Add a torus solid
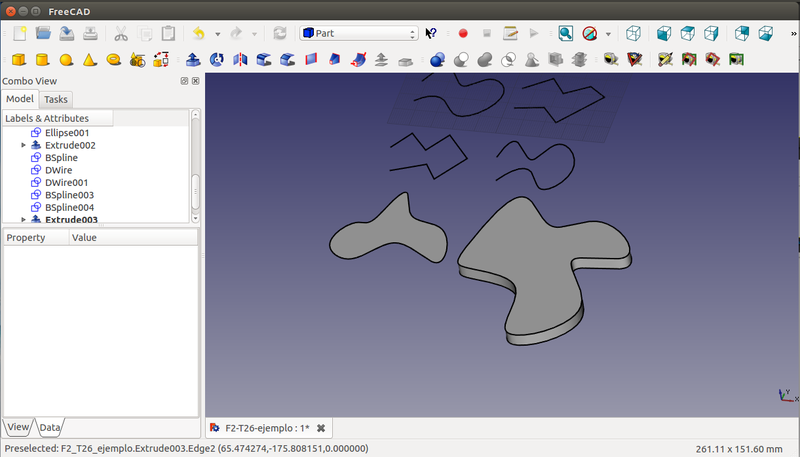Image resolution: width=800 pixels, height=457 pixels. (x=114, y=60)
